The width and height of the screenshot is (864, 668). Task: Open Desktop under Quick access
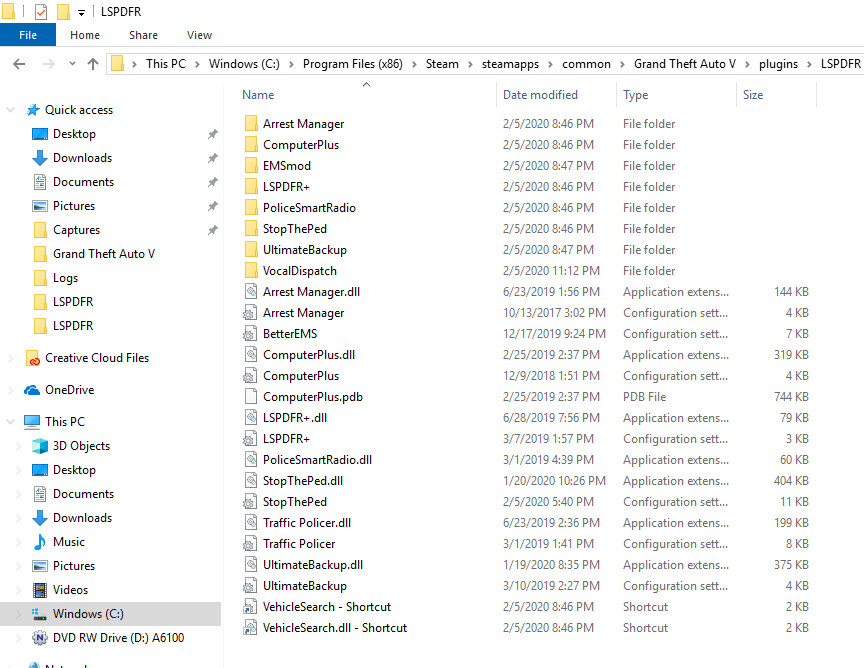point(74,134)
